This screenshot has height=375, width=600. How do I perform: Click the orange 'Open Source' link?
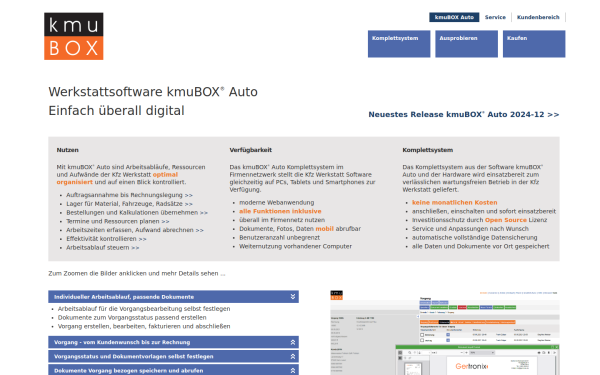coord(506,220)
